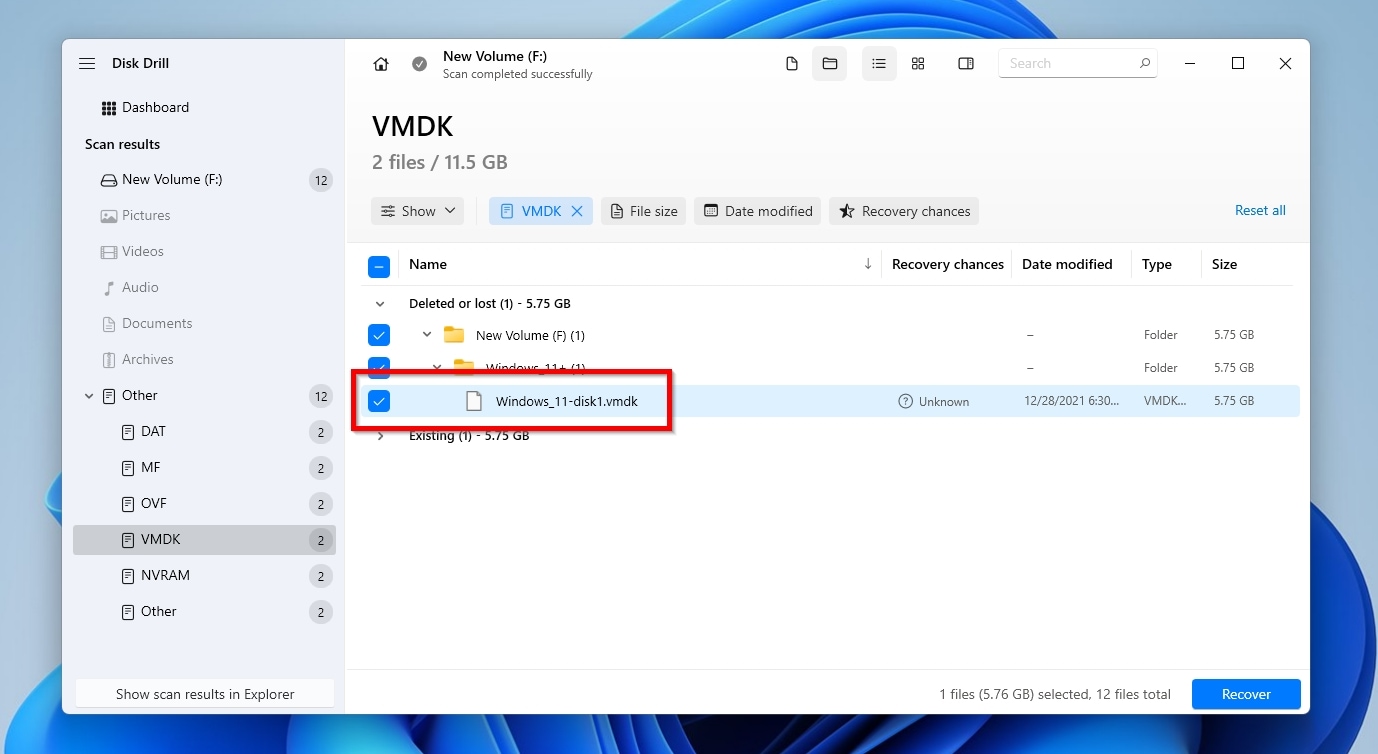The width and height of the screenshot is (1378, 754).
Task: Uncheck Windows_11-disk1.vmdk checkbox
Action: pyautogui.click(x=379, y=401)
